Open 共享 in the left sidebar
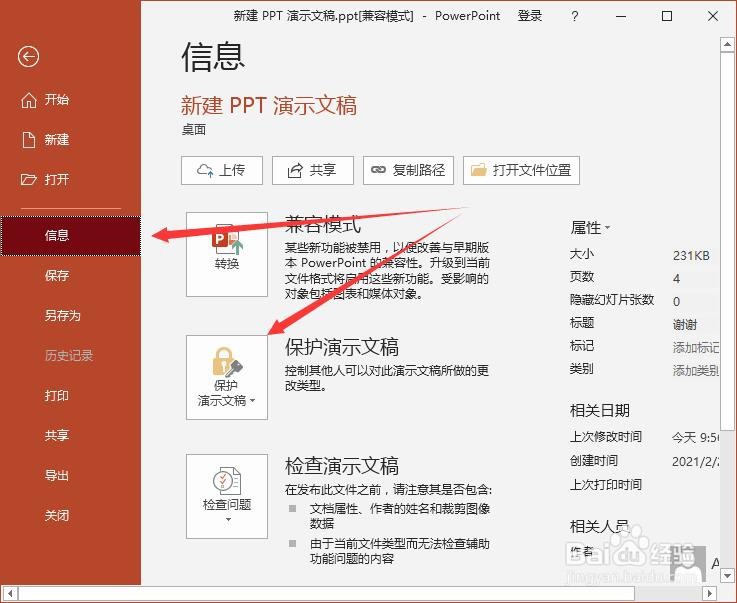Image resolution: width=737 pixels, height=603 pixels. coord(57,435)
